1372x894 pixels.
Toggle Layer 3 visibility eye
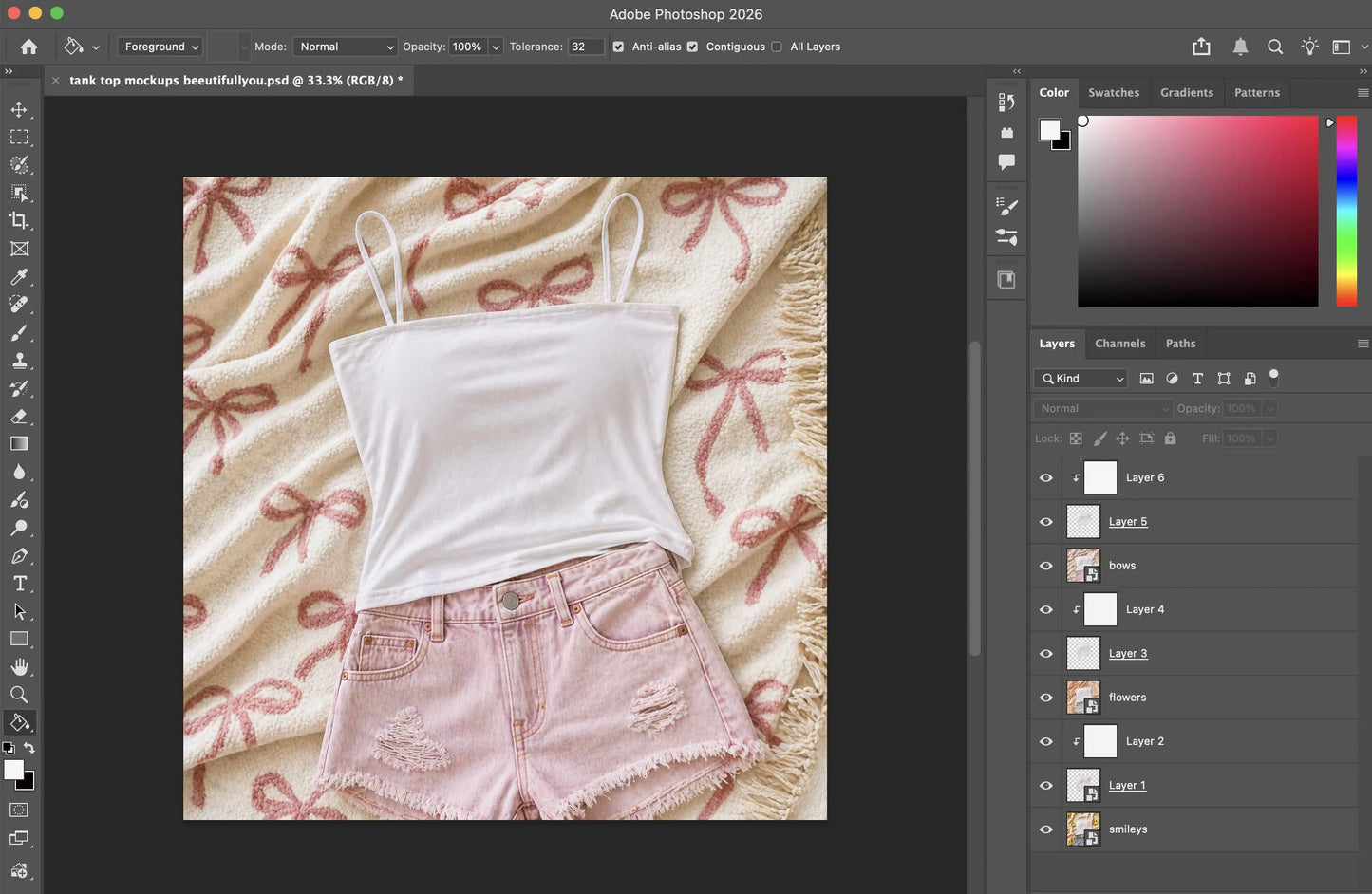click(x=1046, y=654)
